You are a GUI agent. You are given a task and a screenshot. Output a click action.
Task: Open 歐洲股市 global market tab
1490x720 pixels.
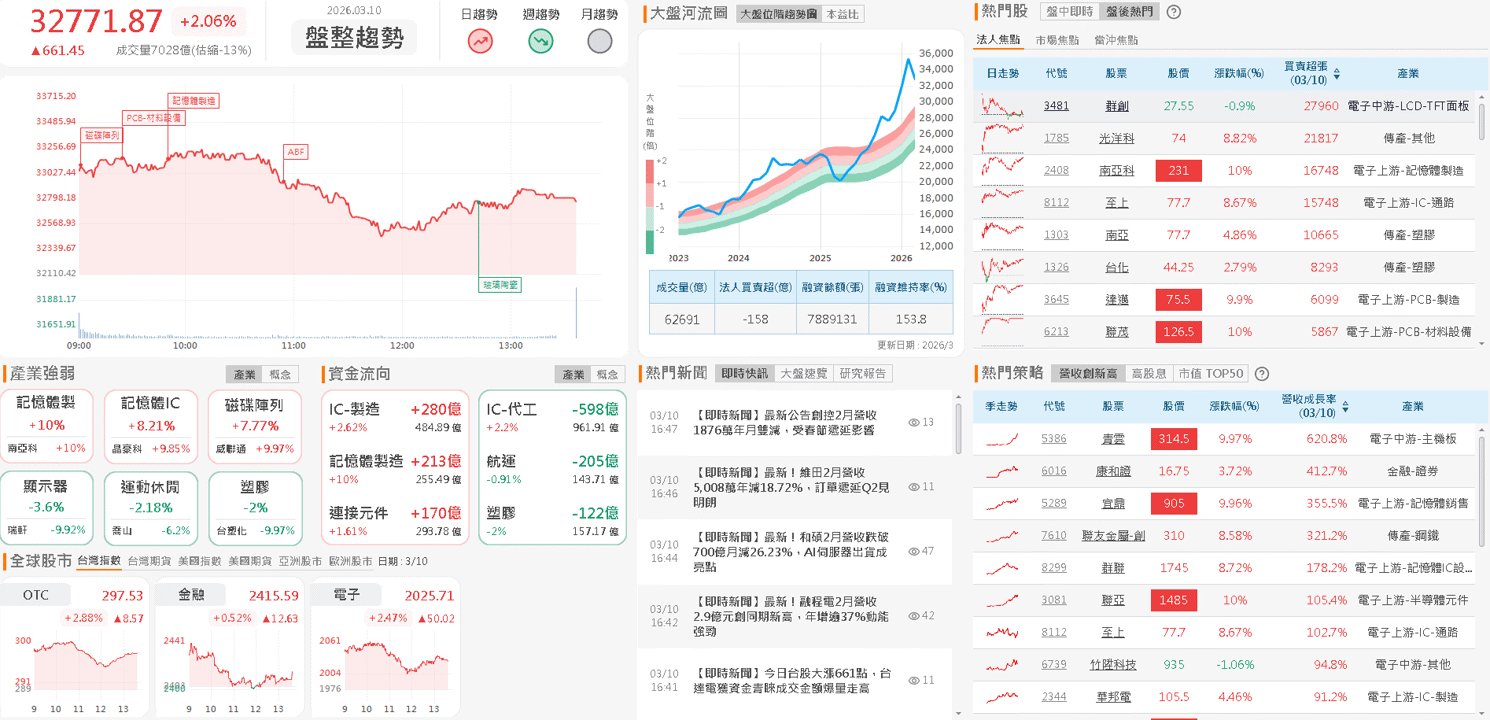pos(350,561)
